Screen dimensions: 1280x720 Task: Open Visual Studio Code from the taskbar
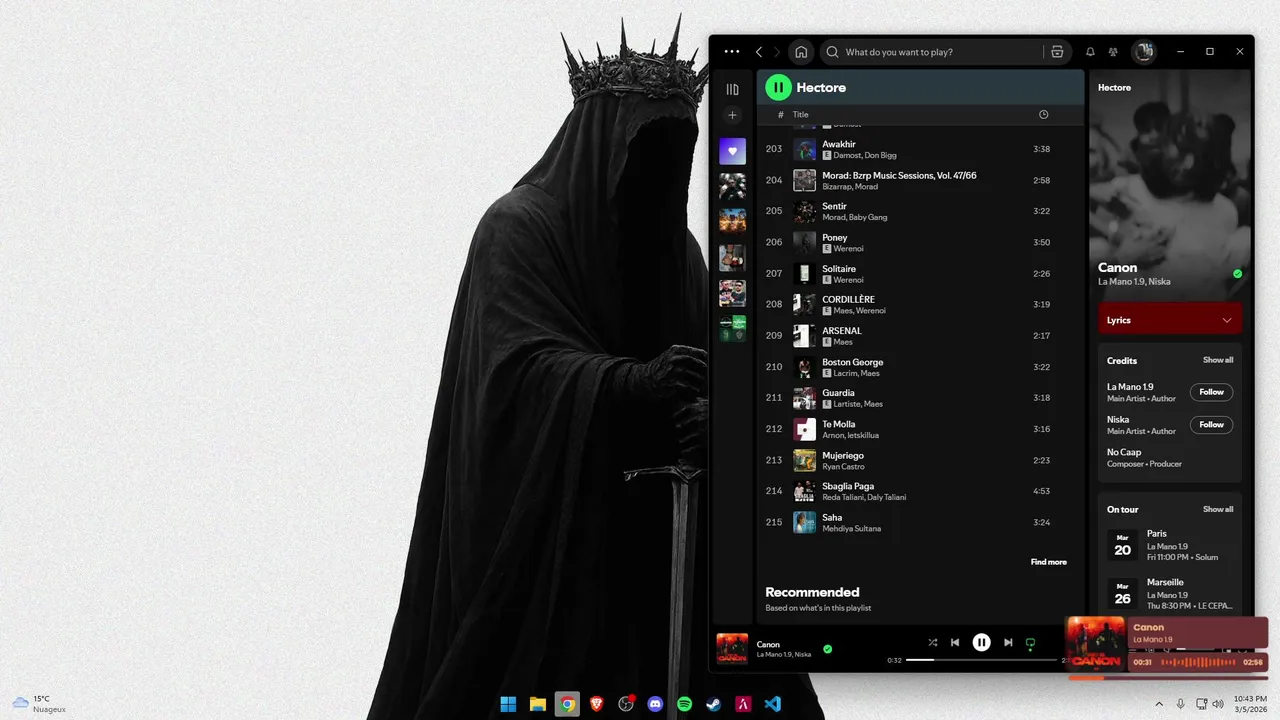pyautogui.click(x=773, y=704)
